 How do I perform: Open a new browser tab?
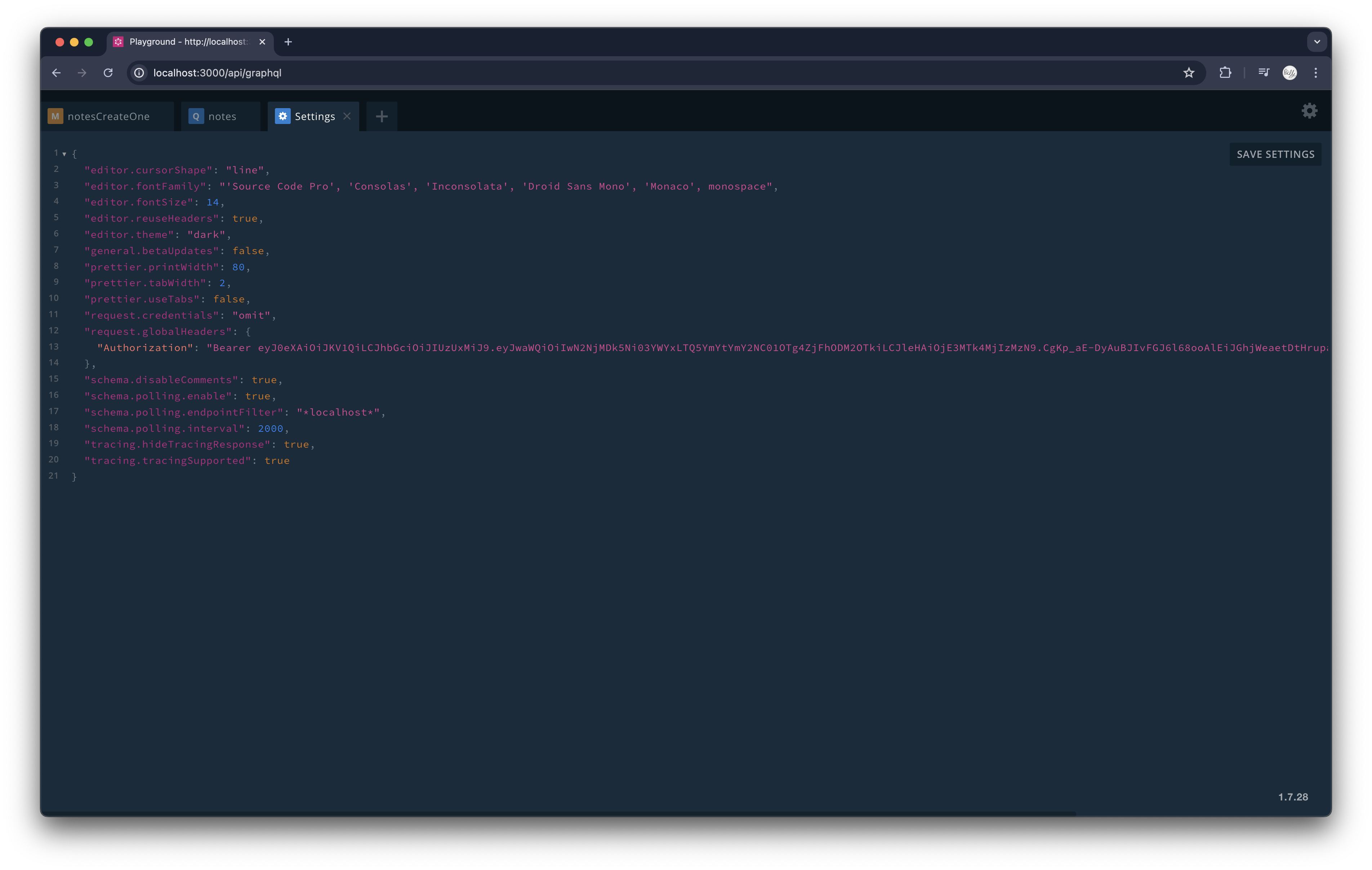[288, 41]
